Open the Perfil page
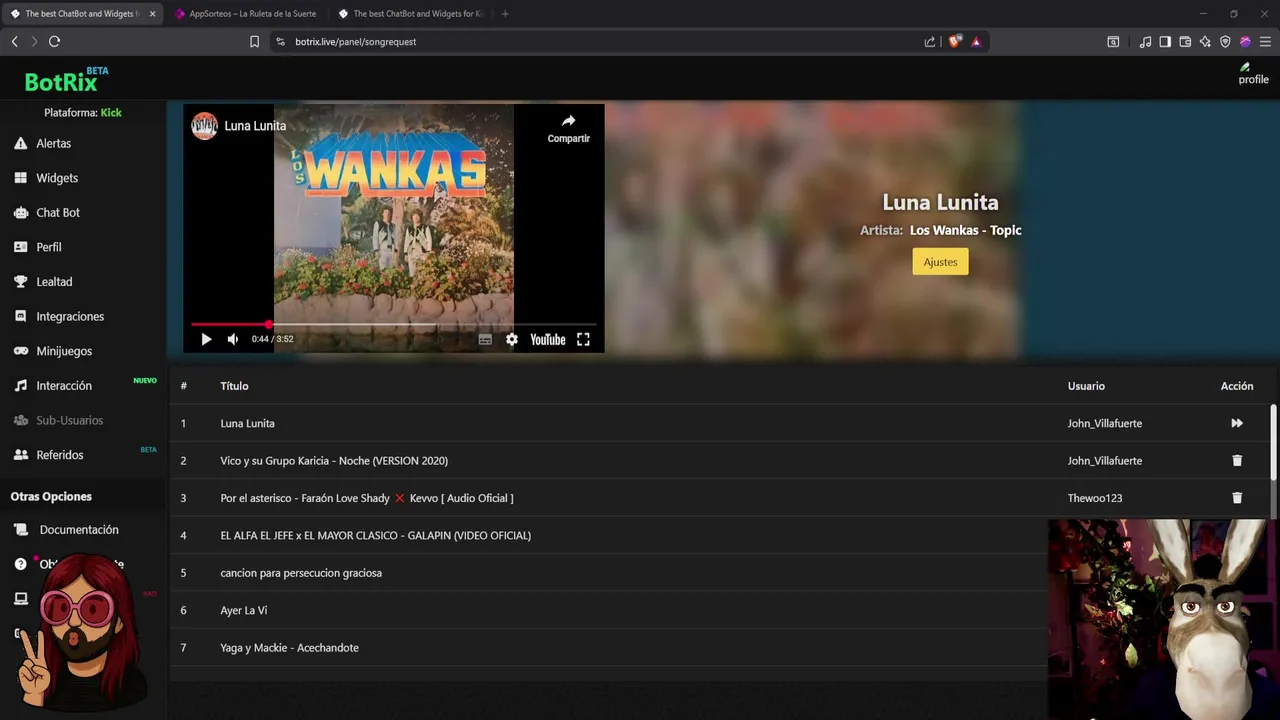This screenshot has height=720, width=1280. pyautogui.click(x=48, y=247)
